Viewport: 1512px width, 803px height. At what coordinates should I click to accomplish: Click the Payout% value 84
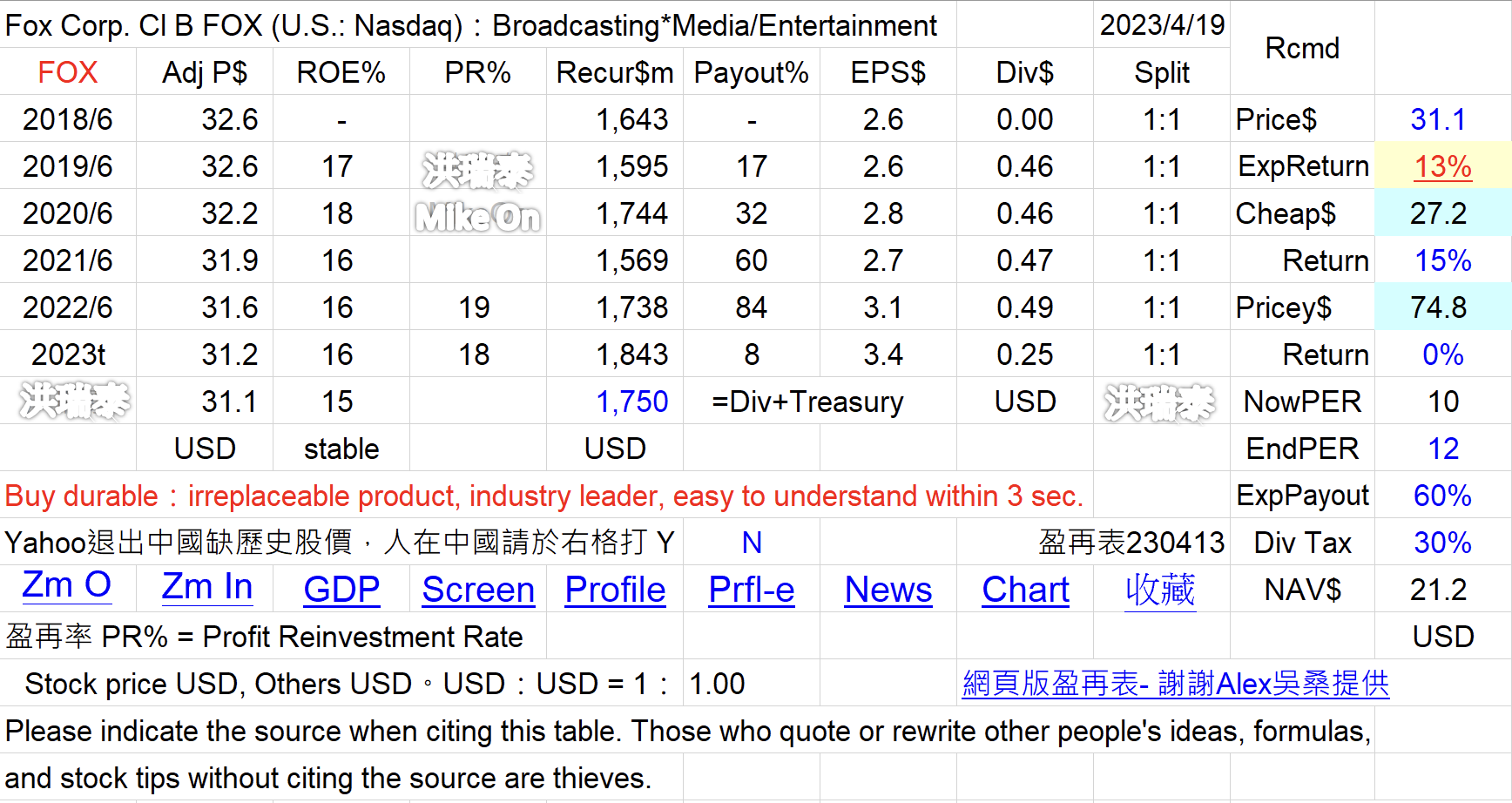coord(752,307)
